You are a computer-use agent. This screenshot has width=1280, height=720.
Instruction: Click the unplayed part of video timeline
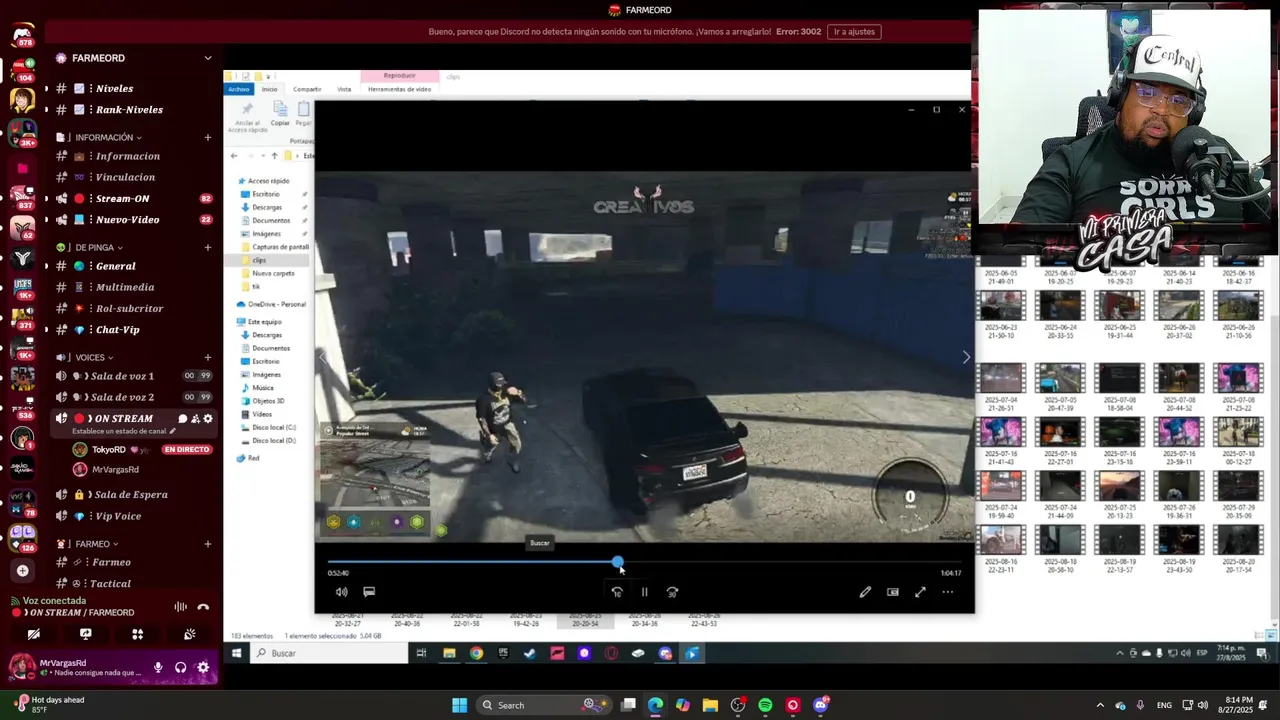(792, 562)
